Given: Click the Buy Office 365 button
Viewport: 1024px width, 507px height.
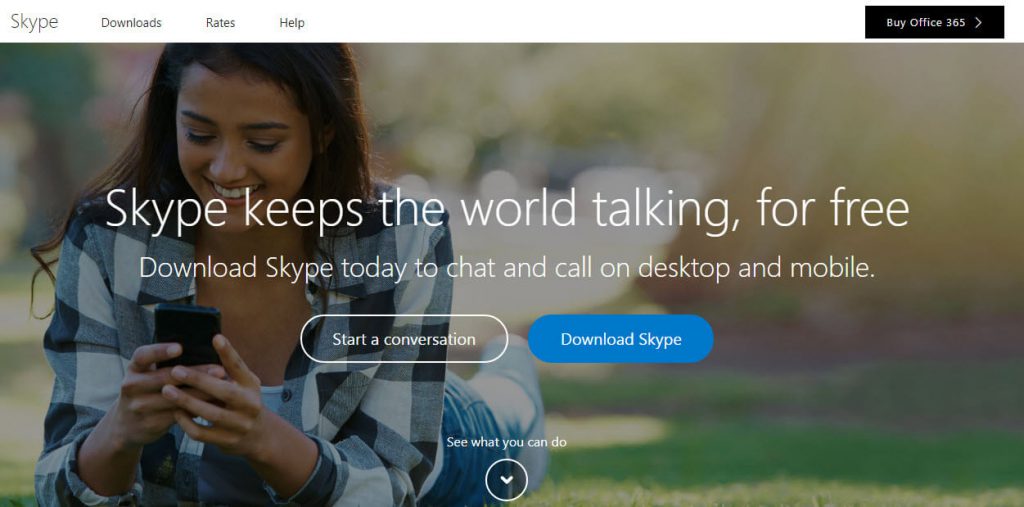Looking at the screenshot, I should tap(935, 22).
